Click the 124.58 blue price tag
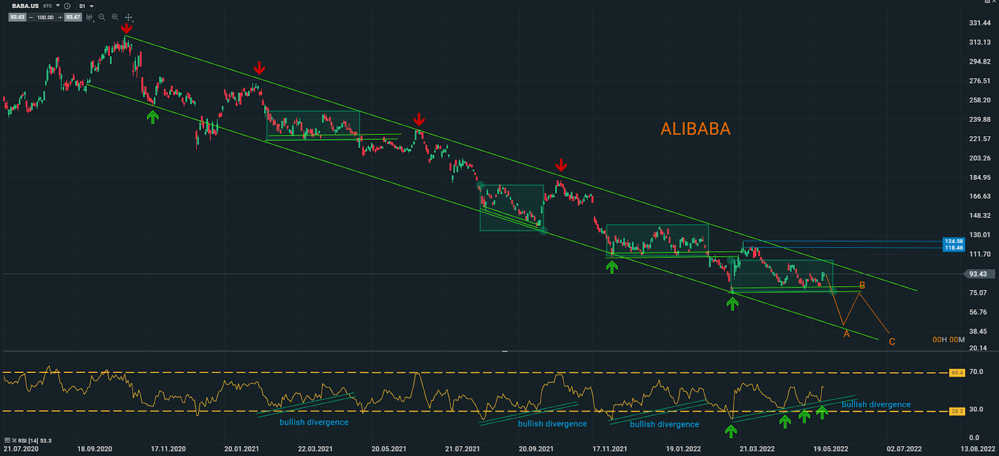The width and height of the screenshot is (999, 456). [x=954, y=241]
